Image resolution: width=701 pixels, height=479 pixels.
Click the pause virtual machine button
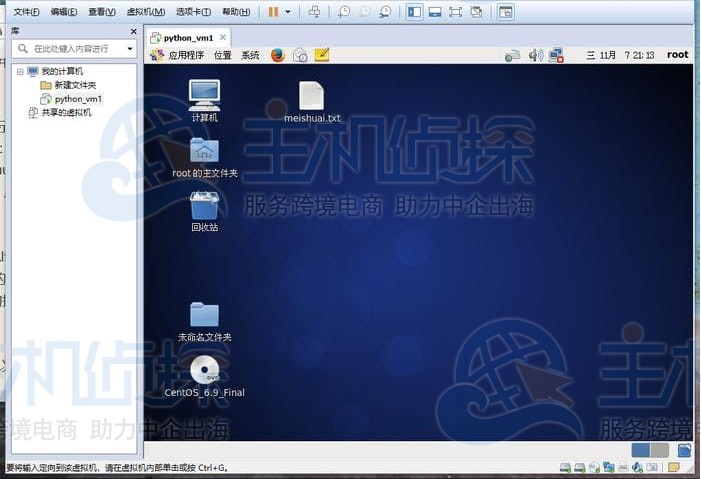click(273, 12)
